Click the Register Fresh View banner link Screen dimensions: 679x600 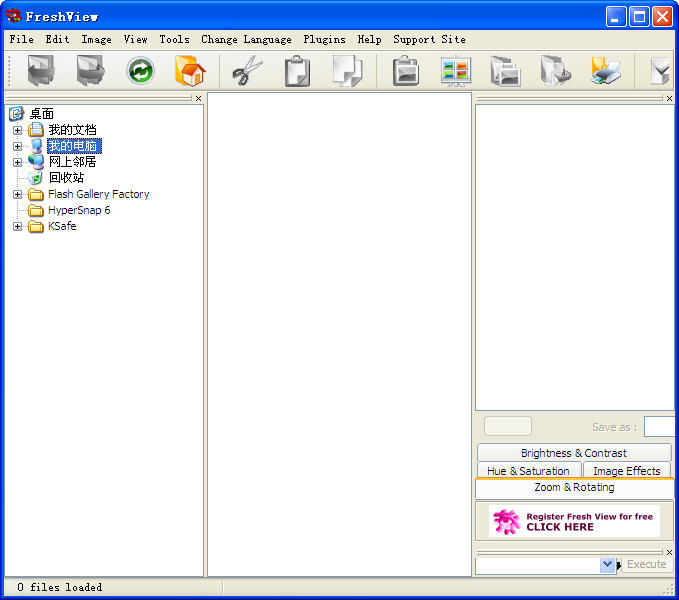pyautogui.click(x=574, y=521)
